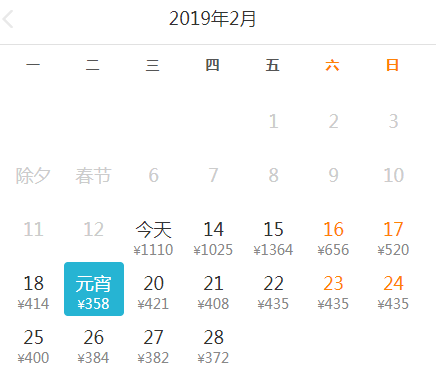
Task: Click greyed-out date 6
Action: (x=153, y=175)
